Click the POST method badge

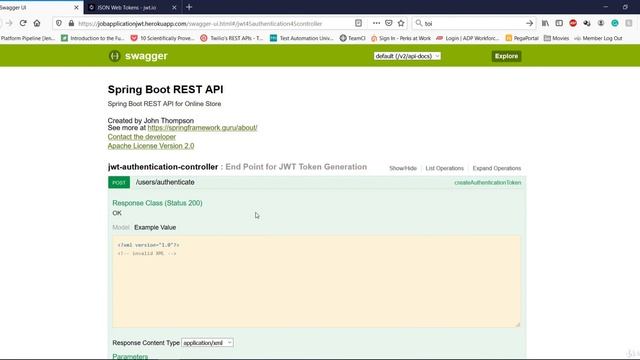pos(119,182)
